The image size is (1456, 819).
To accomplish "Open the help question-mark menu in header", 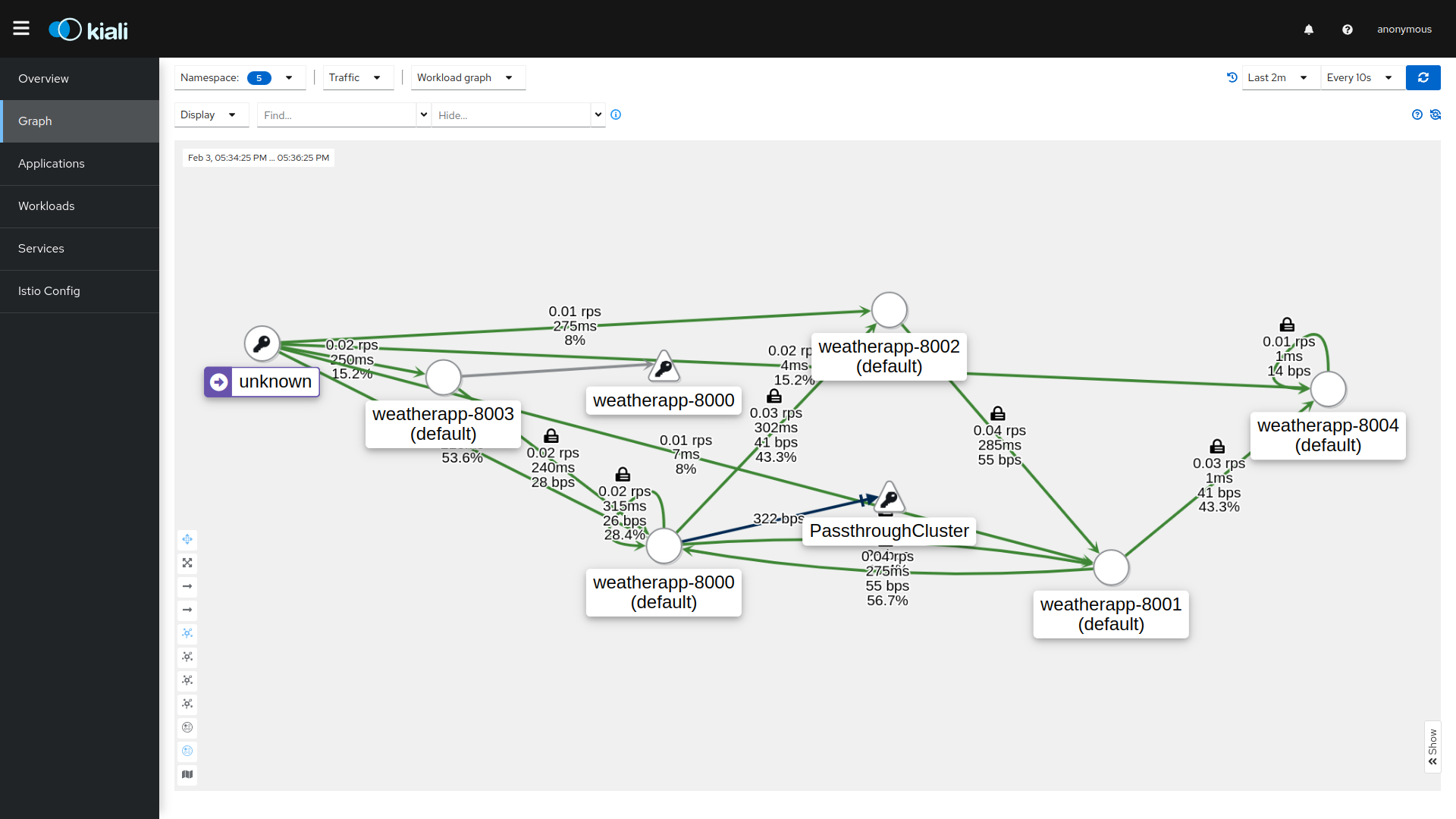I will coord(1348,30).
